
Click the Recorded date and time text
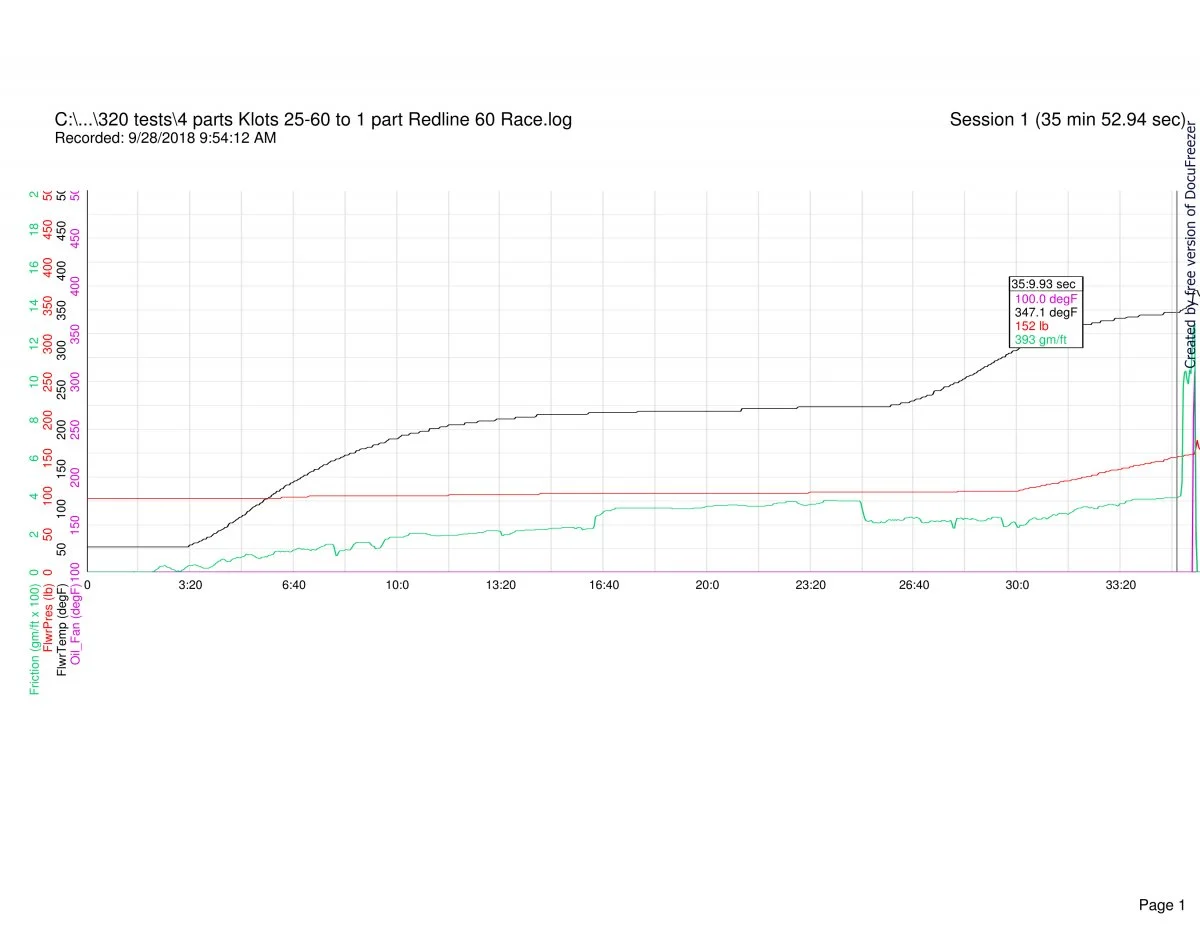[x=165, y=138]
